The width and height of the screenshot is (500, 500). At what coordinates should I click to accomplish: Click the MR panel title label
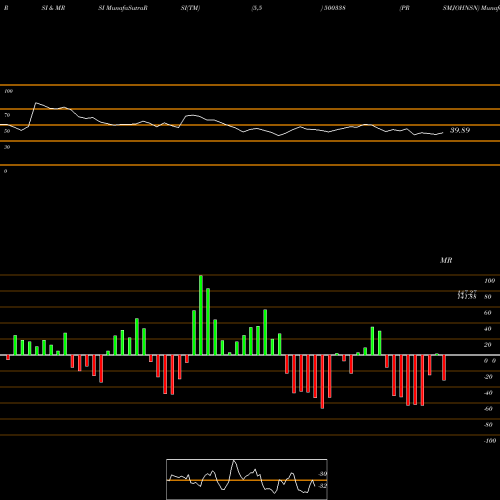446,260
